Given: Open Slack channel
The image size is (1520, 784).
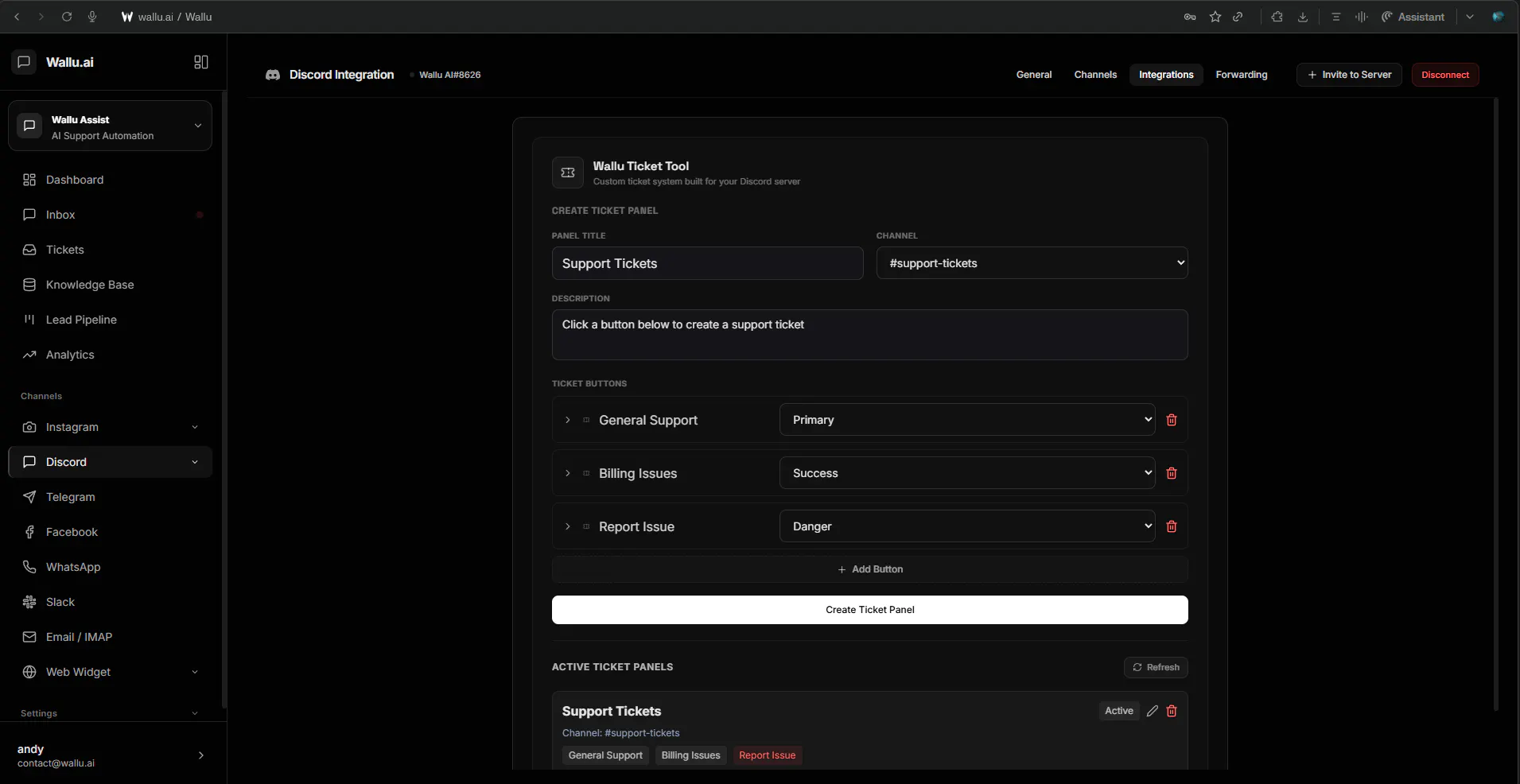Looking at the screenshot, I should click(x=110, y=602).
